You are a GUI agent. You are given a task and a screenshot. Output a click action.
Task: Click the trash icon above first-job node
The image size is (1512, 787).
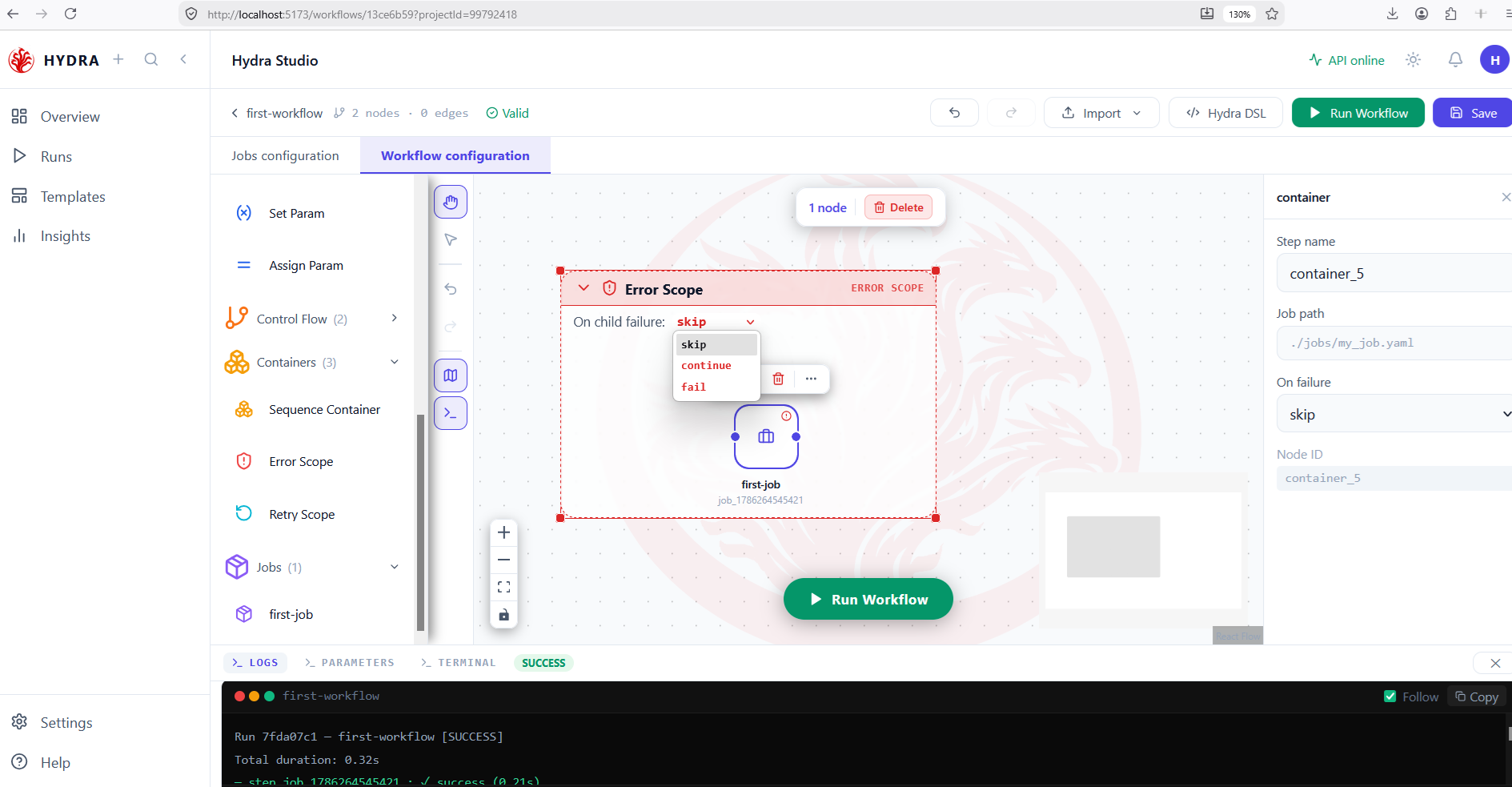click(x=778, y=379)
